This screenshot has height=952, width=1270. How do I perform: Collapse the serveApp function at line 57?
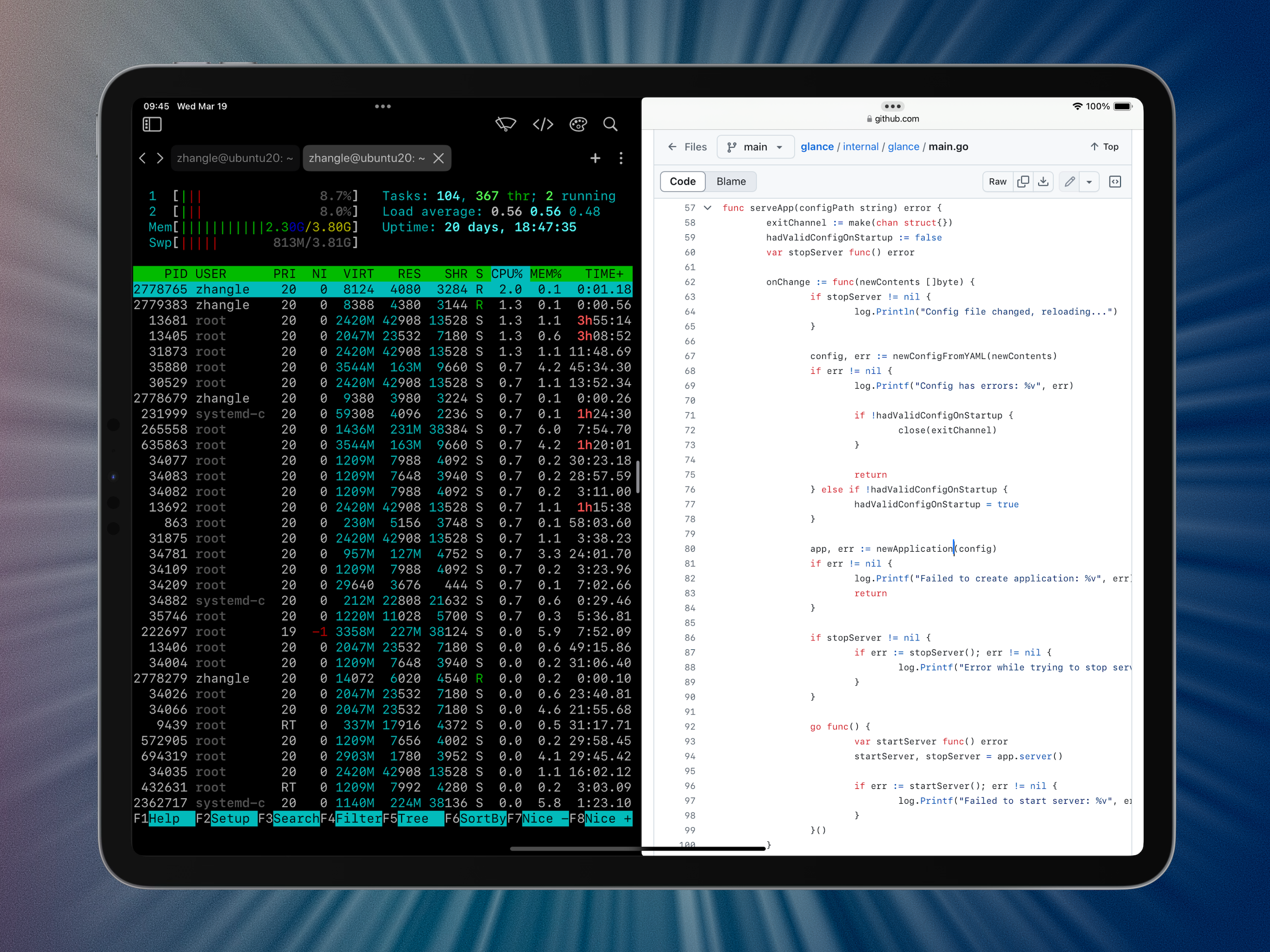[x=708, y=208]
